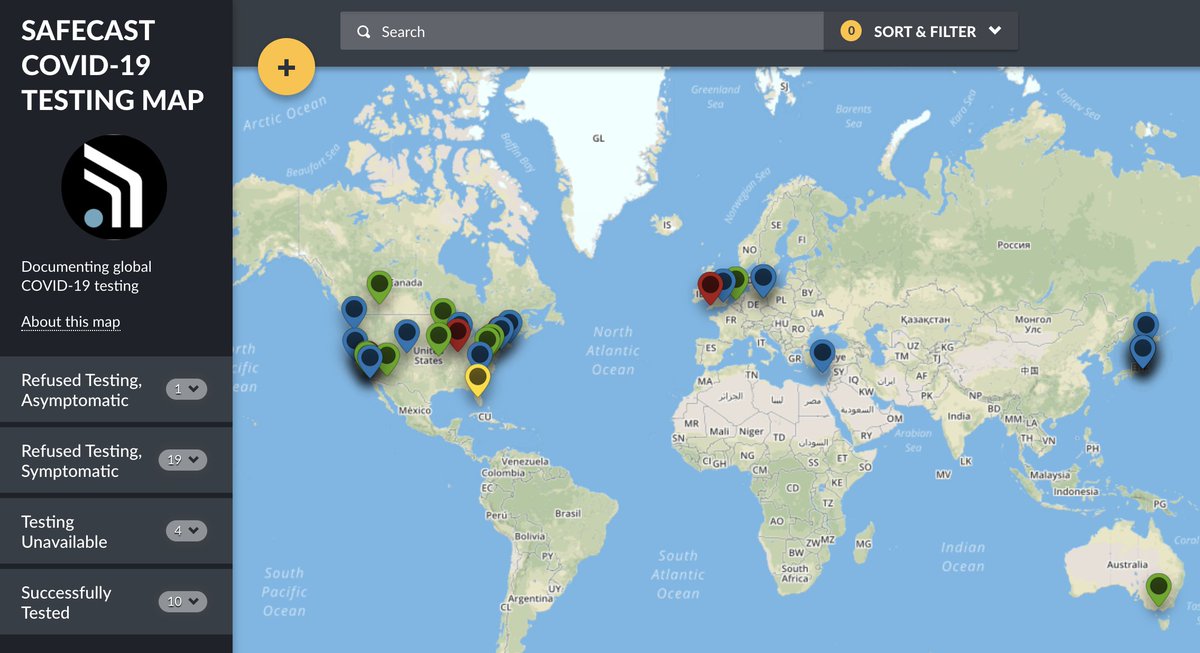Select the blue pin in central western US
This screenshot has width=1200, height=653.
point(406,336)
